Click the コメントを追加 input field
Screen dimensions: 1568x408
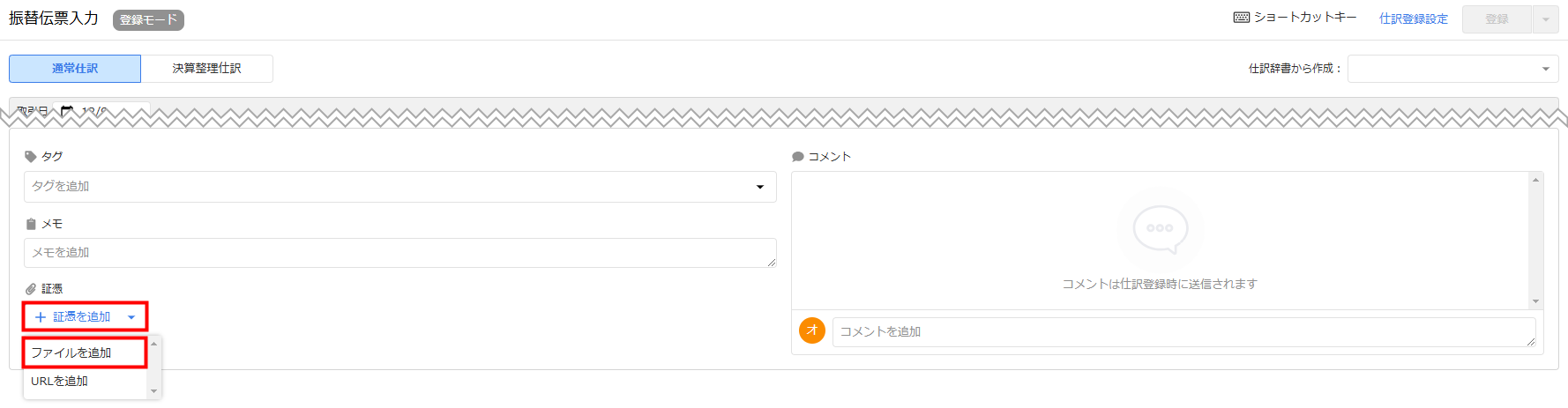coord(1184,331)
